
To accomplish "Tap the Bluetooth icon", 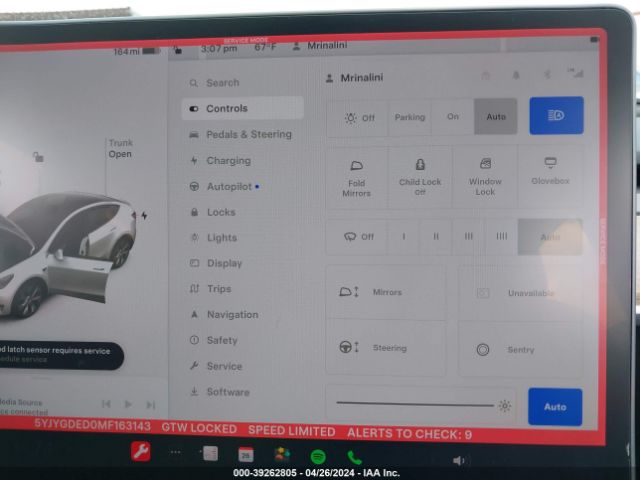I will coord(547,74).
